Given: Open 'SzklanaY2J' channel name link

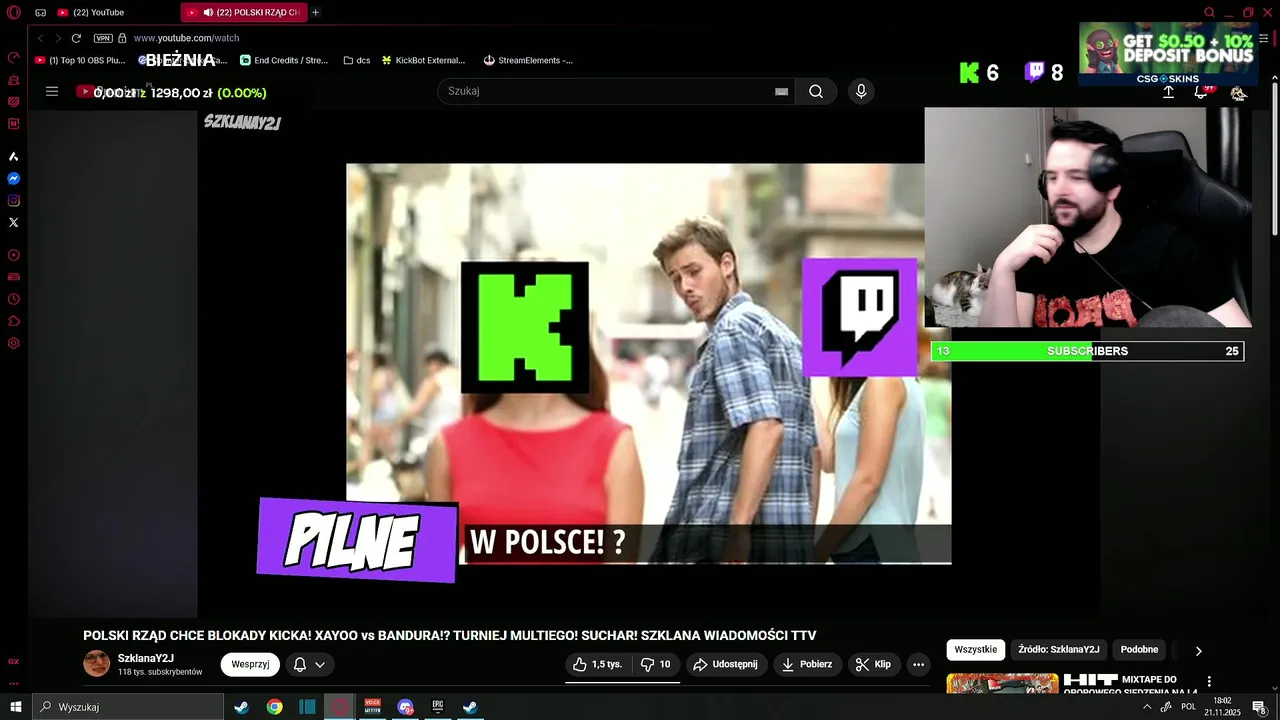Looking at the screenshot, I should pyautogui.click(x=146, y=658).
